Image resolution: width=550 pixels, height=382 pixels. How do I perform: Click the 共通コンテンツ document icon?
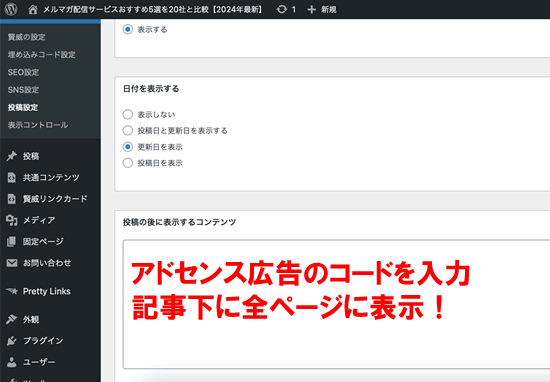12,177
